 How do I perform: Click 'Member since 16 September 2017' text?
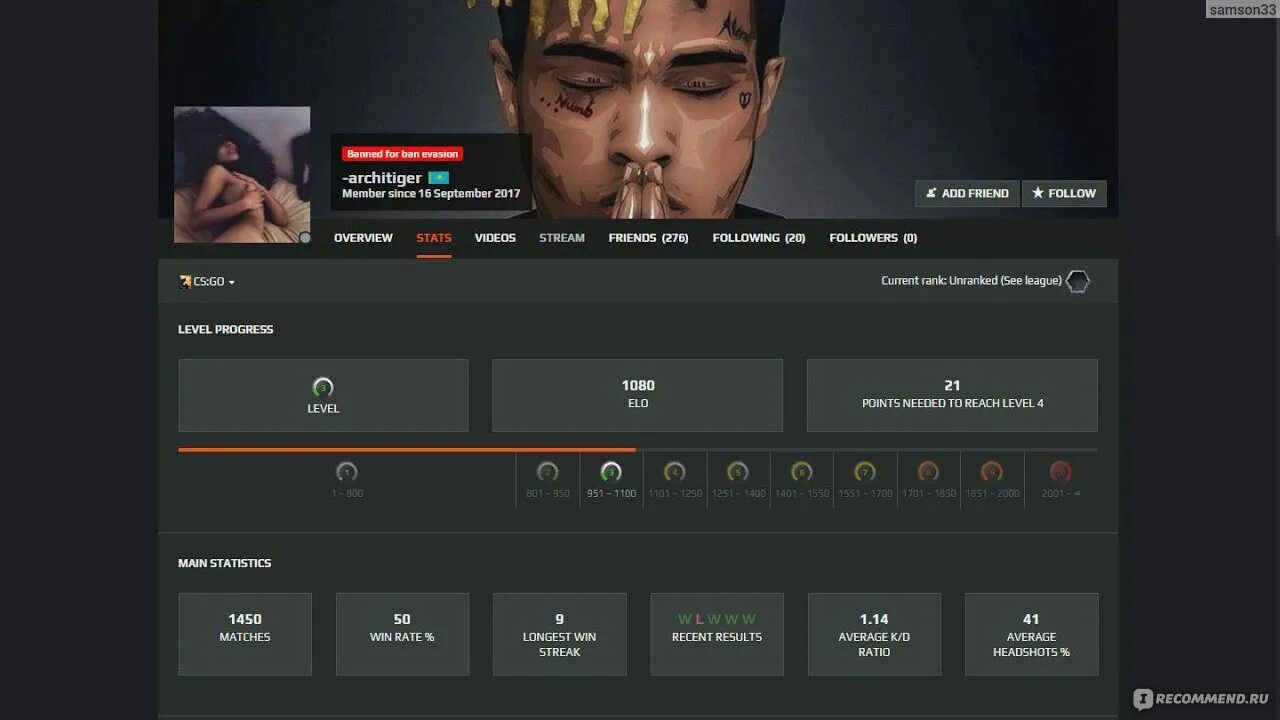[431, 194]
